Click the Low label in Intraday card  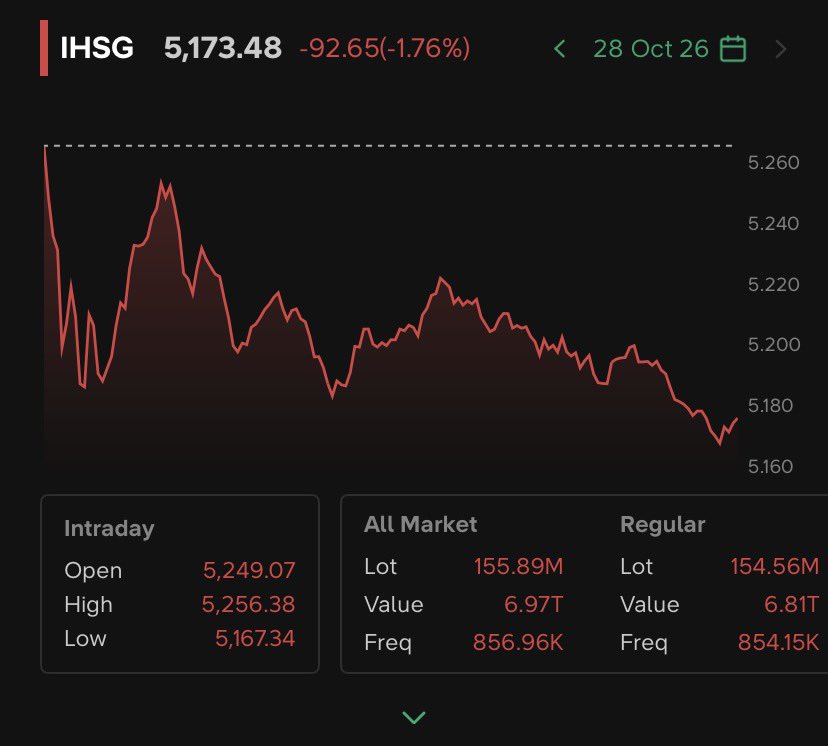[x=85, y=639]
